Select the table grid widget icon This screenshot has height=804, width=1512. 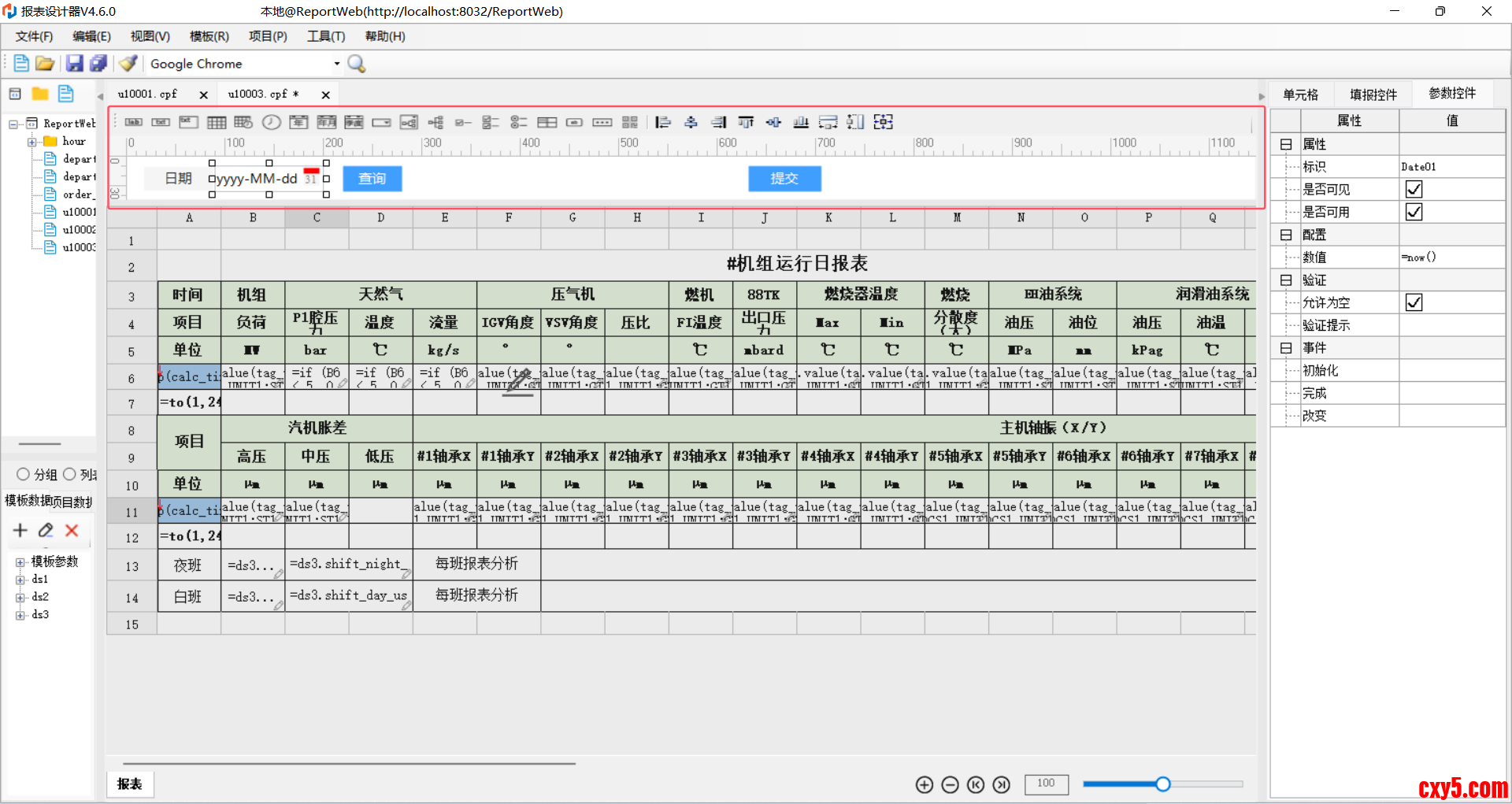click(x=217, y=122)
